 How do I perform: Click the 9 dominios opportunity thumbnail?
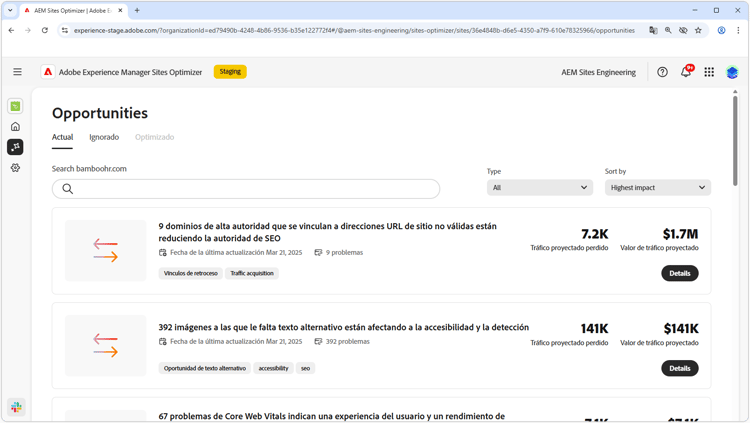pos(106,250)
